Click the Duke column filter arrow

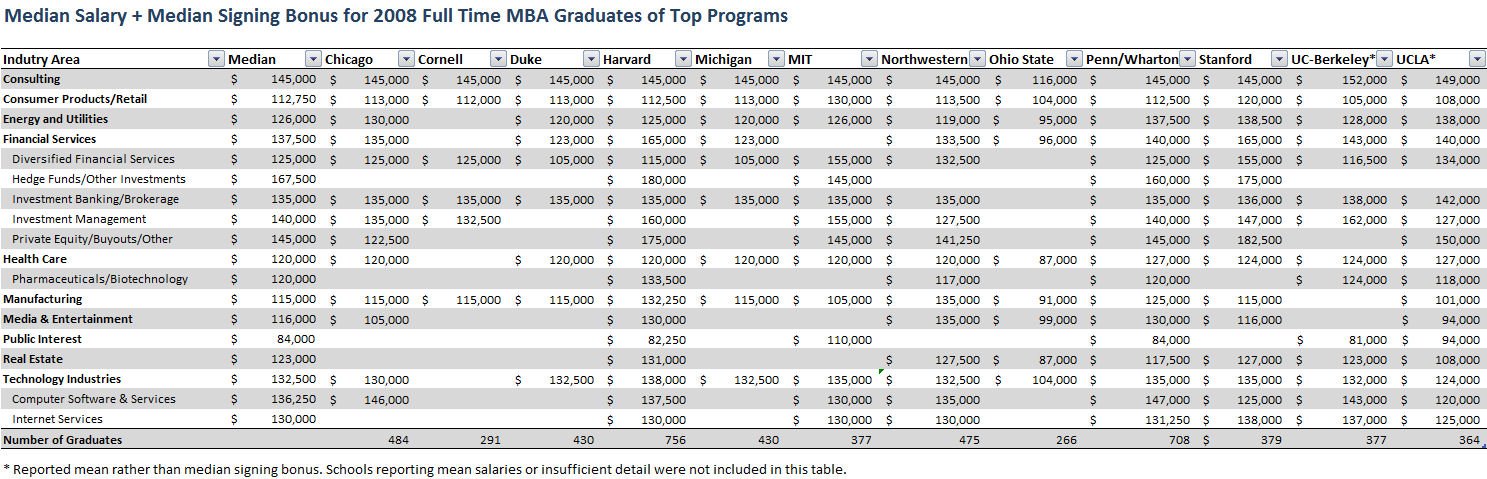coord(591,59)
